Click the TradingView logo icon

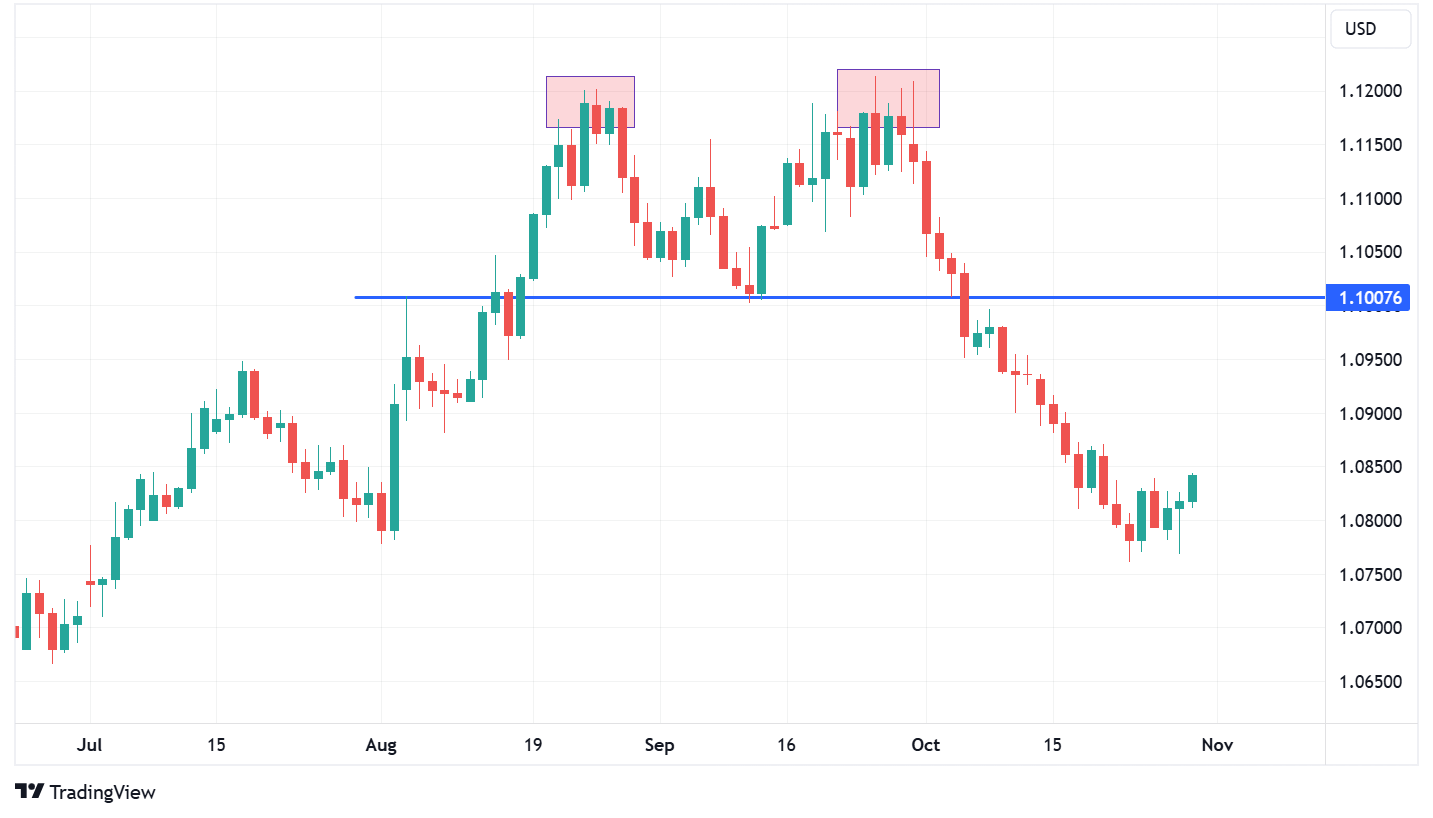(x=30, y=792)
